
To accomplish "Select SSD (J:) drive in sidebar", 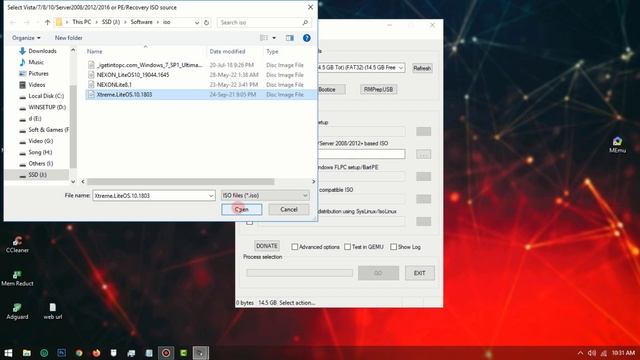I will click(37, 175).
